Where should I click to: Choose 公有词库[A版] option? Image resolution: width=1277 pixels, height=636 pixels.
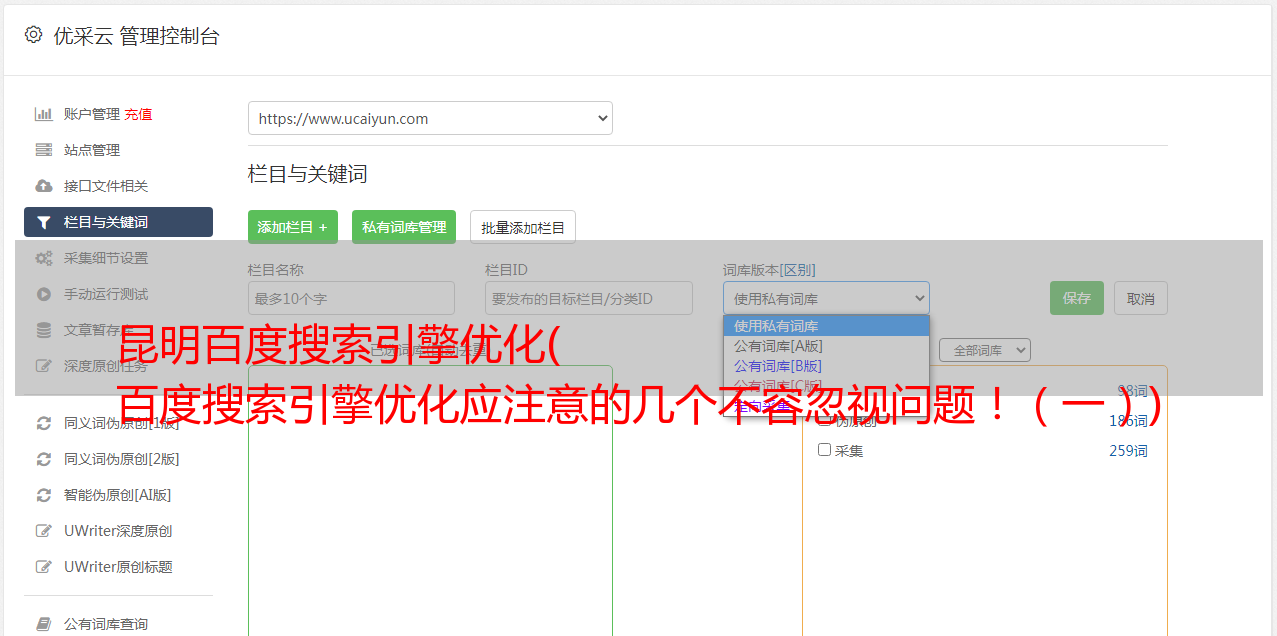pos(826,346)
